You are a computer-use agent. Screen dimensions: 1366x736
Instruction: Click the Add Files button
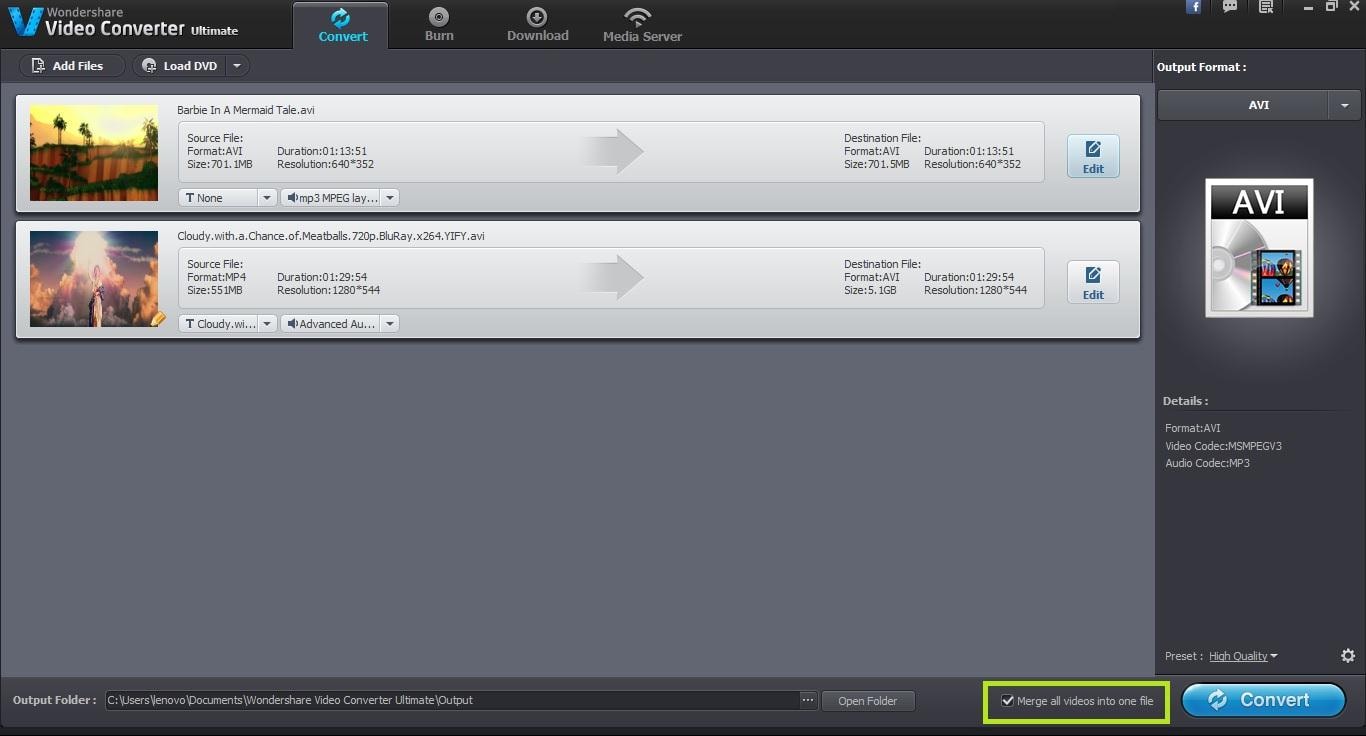[72, 66]
